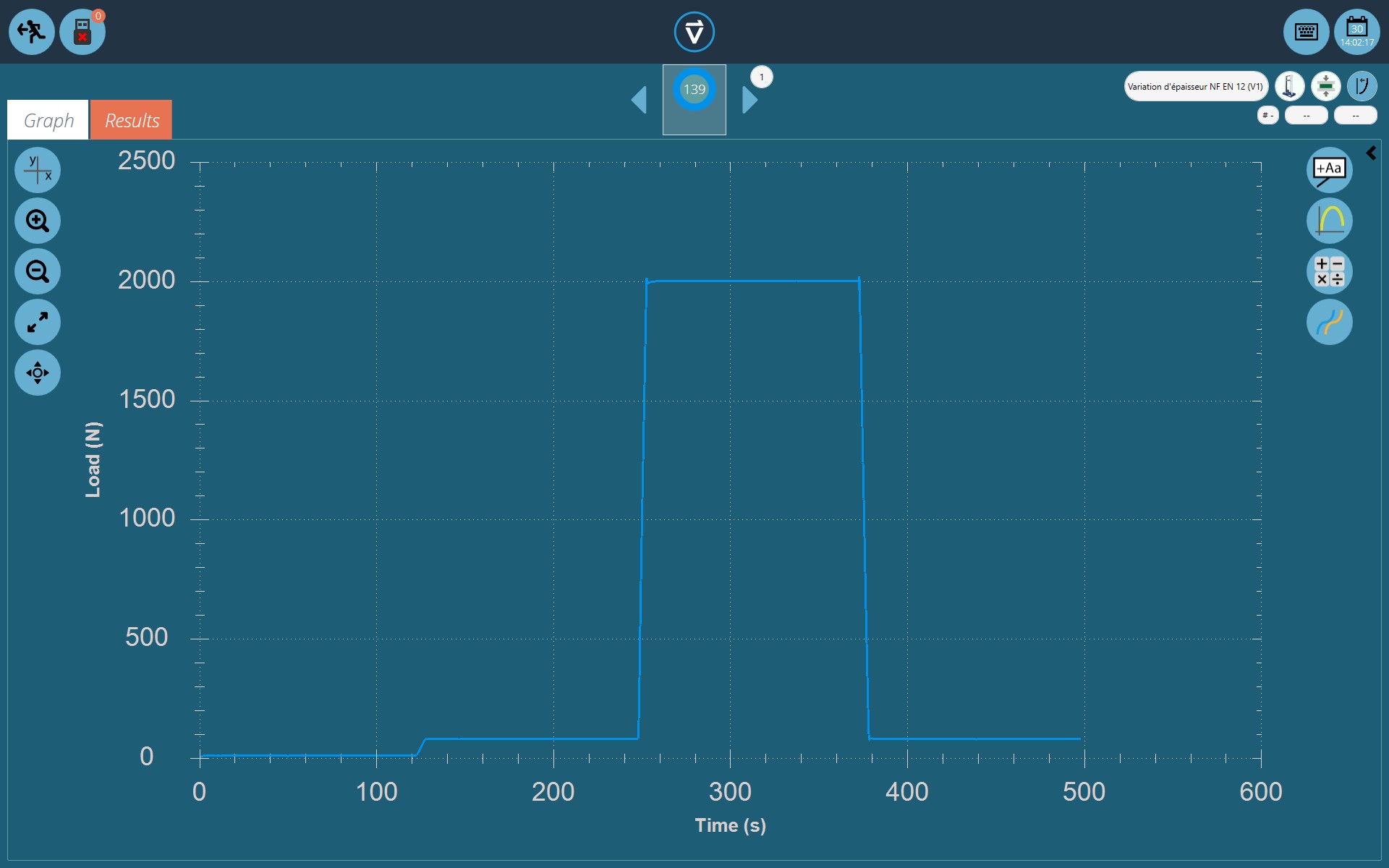
Task: Open the yellow peak curve analysis icon
Action: 1329,221
